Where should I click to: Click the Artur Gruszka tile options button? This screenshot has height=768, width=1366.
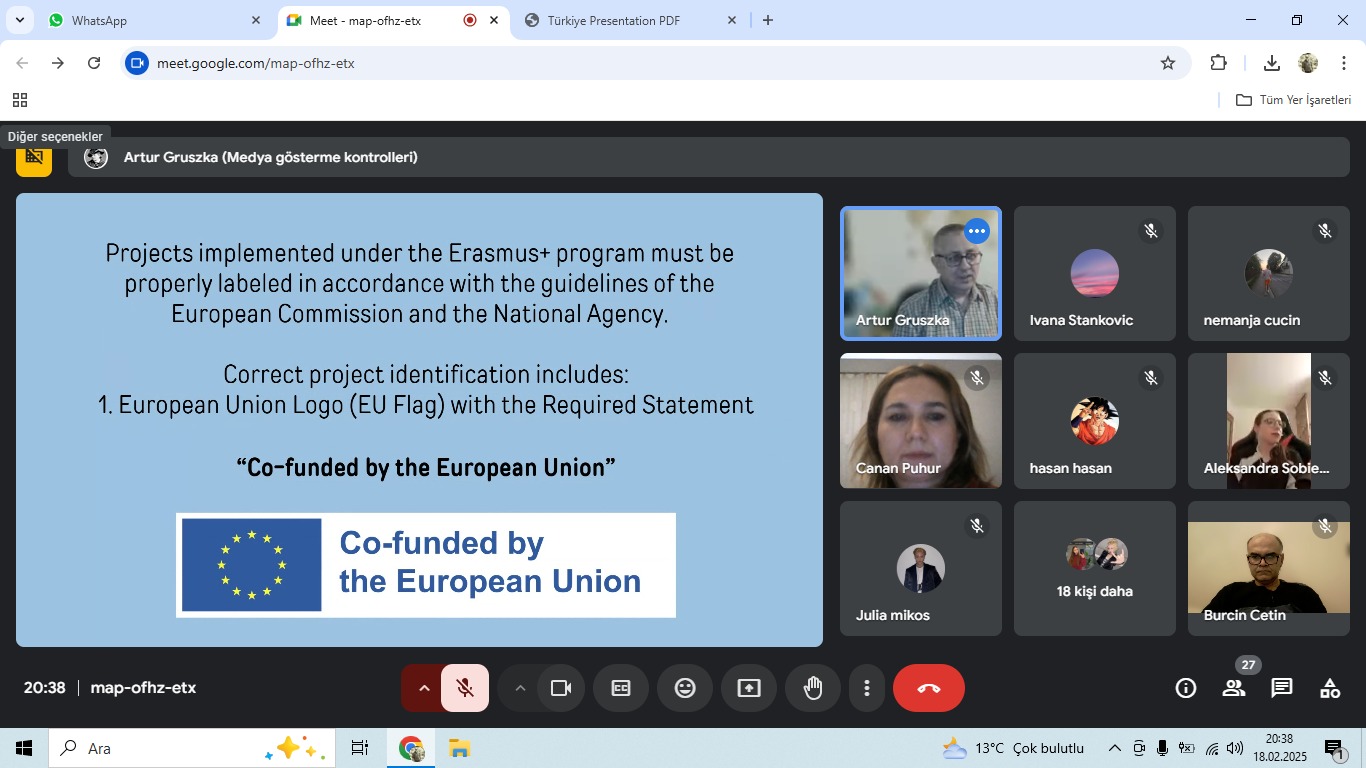977,232
